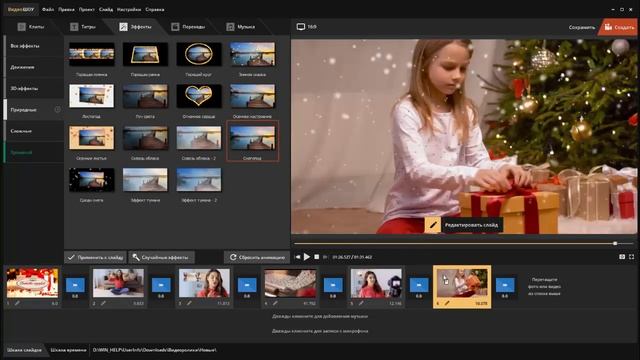Click Сбросить анимацию button
This screenshot has height=360, width=640.
tap(257, 257)
